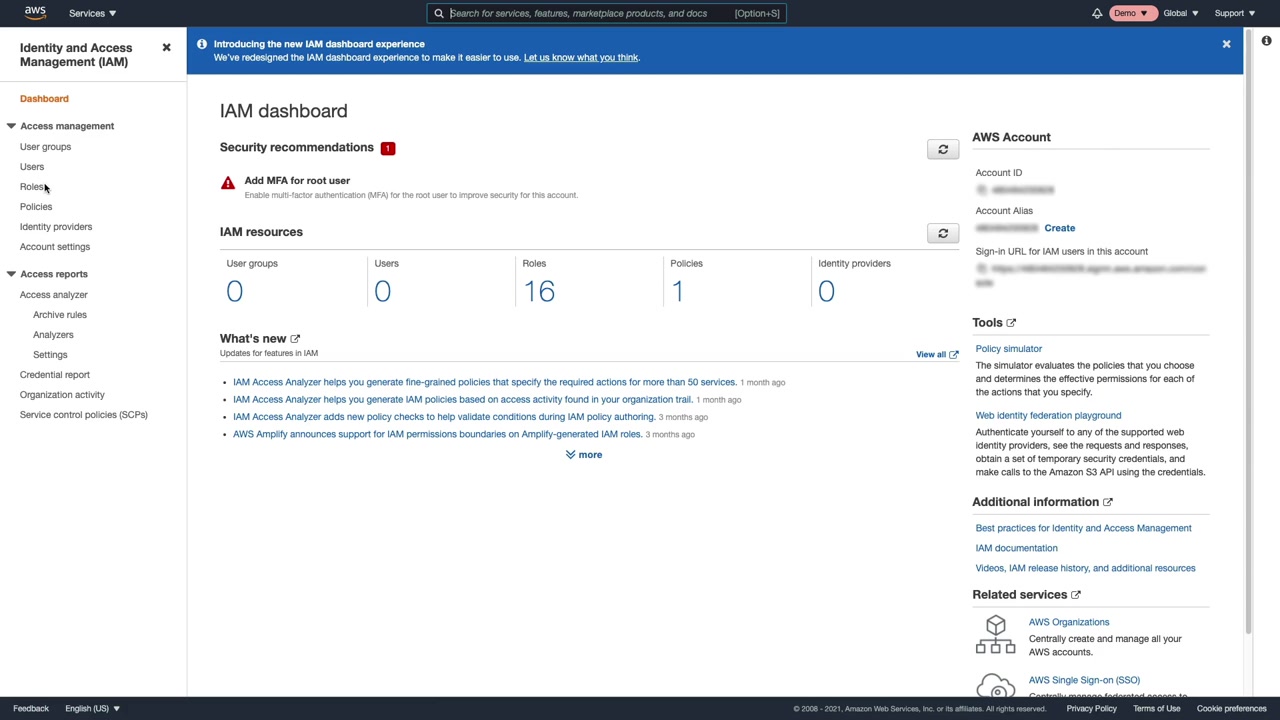Image resolution: width=1280 pixels, height=720 pixels.
Task: Open external link icon beside Tools
Action: pos(1011,323)
